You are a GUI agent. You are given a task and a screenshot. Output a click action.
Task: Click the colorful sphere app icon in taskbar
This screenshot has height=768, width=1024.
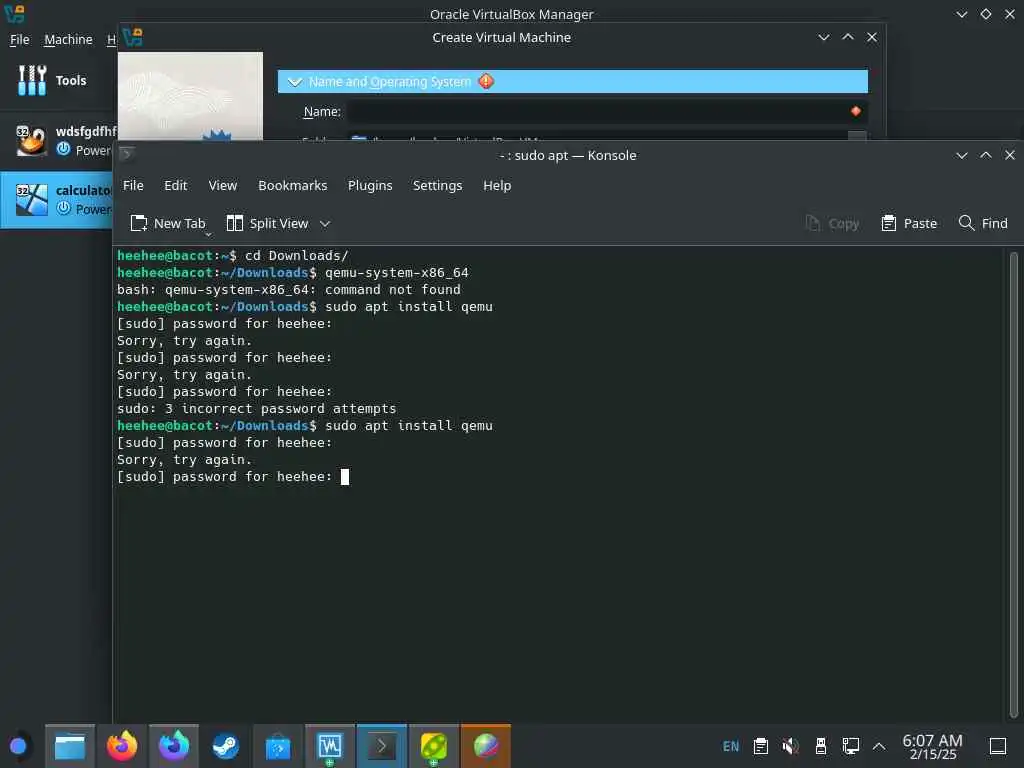tap(486, 746)
